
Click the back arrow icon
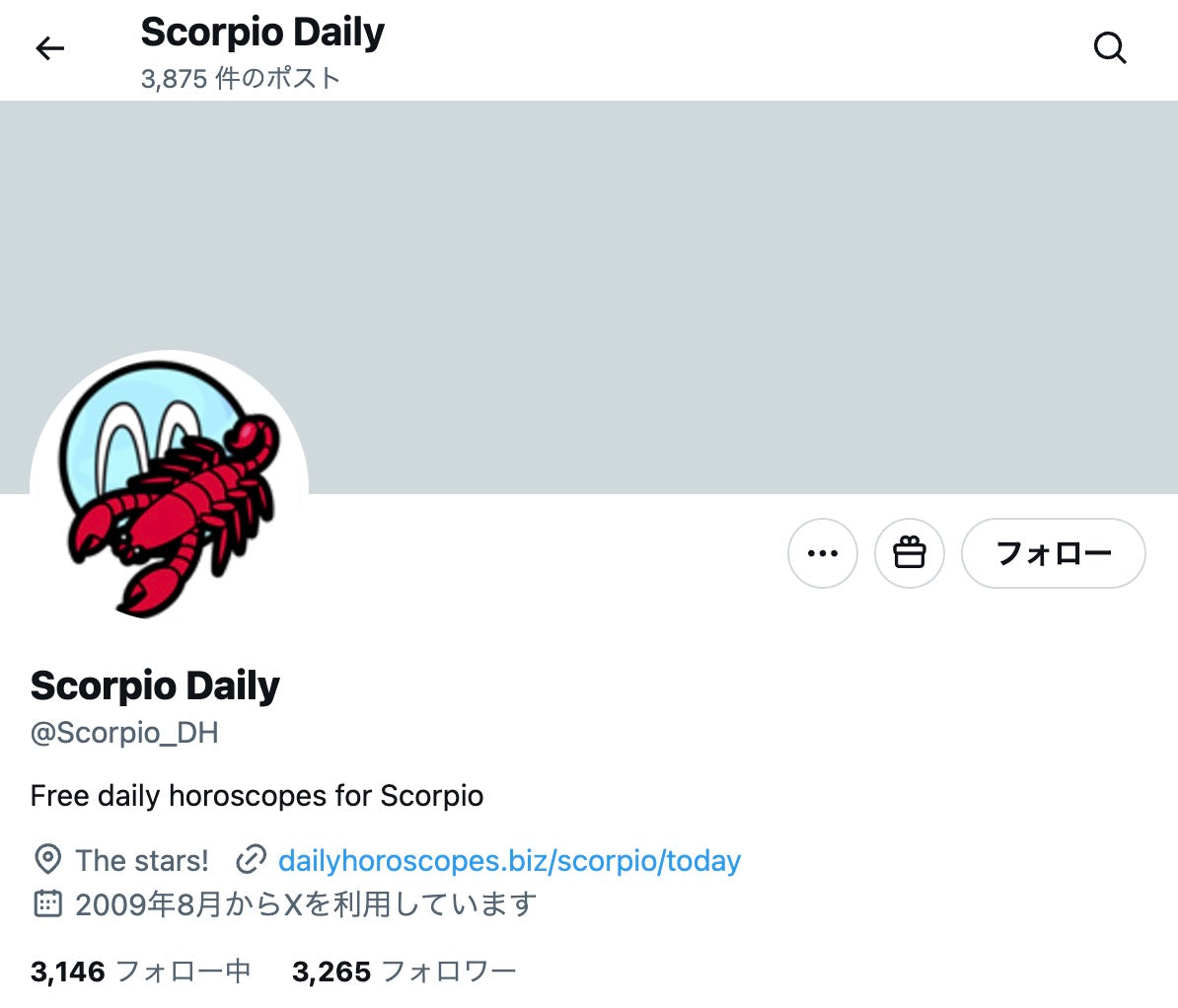point(49,49)
